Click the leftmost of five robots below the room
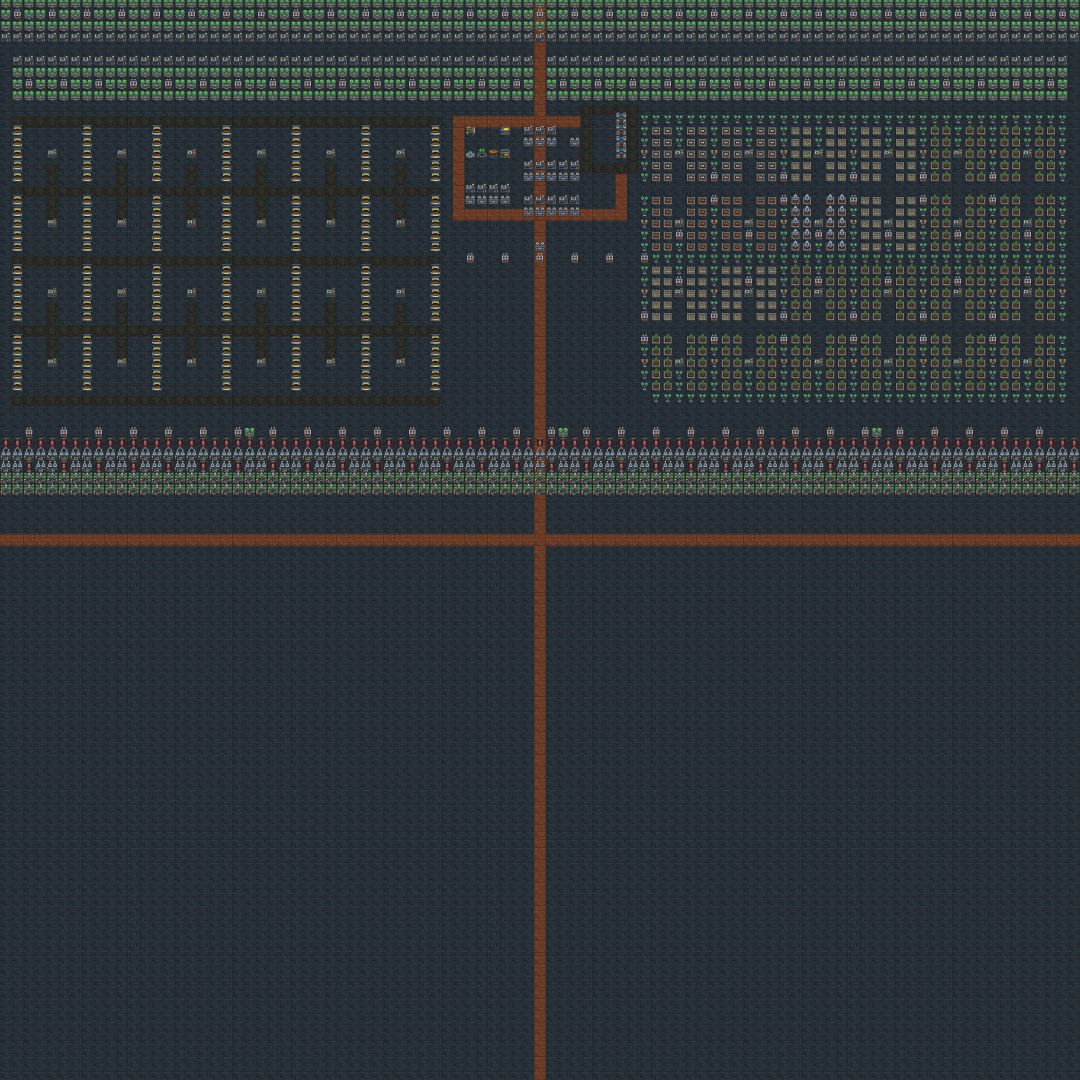This screenshot has height=1080, width=1080. pyautogui.click(x=470, y=258)
